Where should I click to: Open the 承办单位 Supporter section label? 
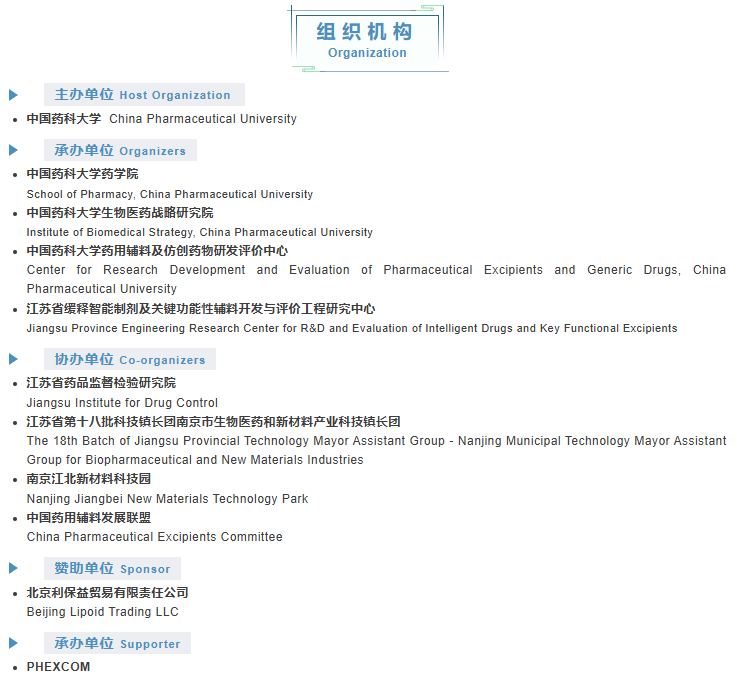117,644
